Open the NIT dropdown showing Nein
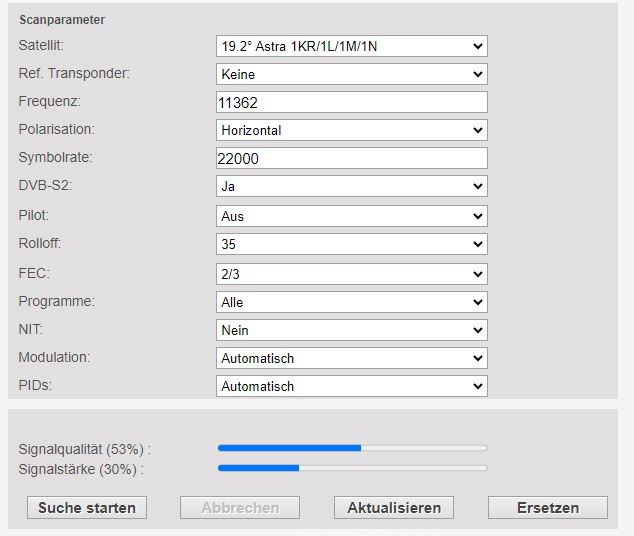634x536 pixels. tap(351, 330)
